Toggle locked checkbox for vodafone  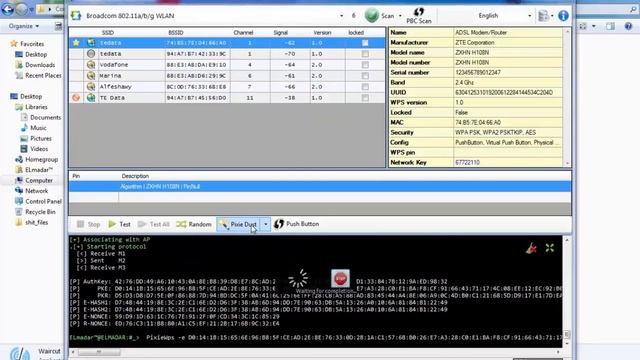click(365, 64)
